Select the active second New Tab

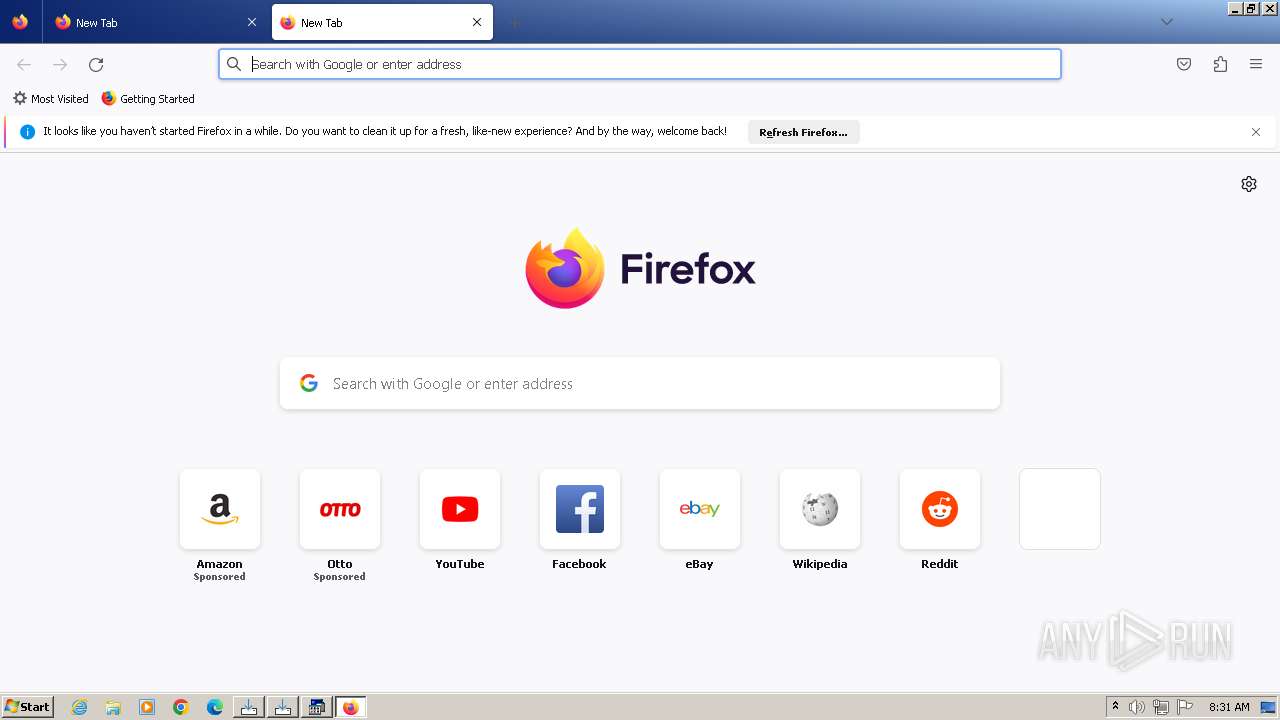382,22
